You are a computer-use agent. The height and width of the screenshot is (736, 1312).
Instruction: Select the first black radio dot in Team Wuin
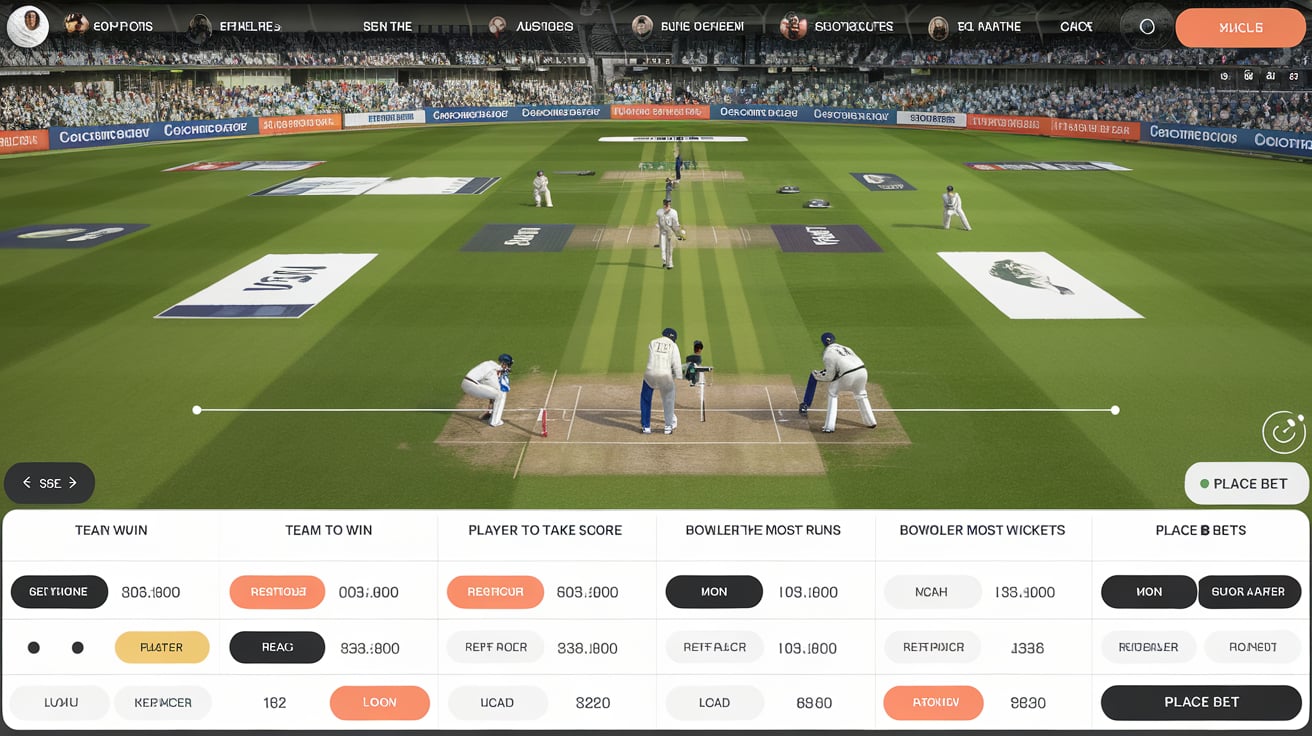pyautogui.click(x=34, y=648)
